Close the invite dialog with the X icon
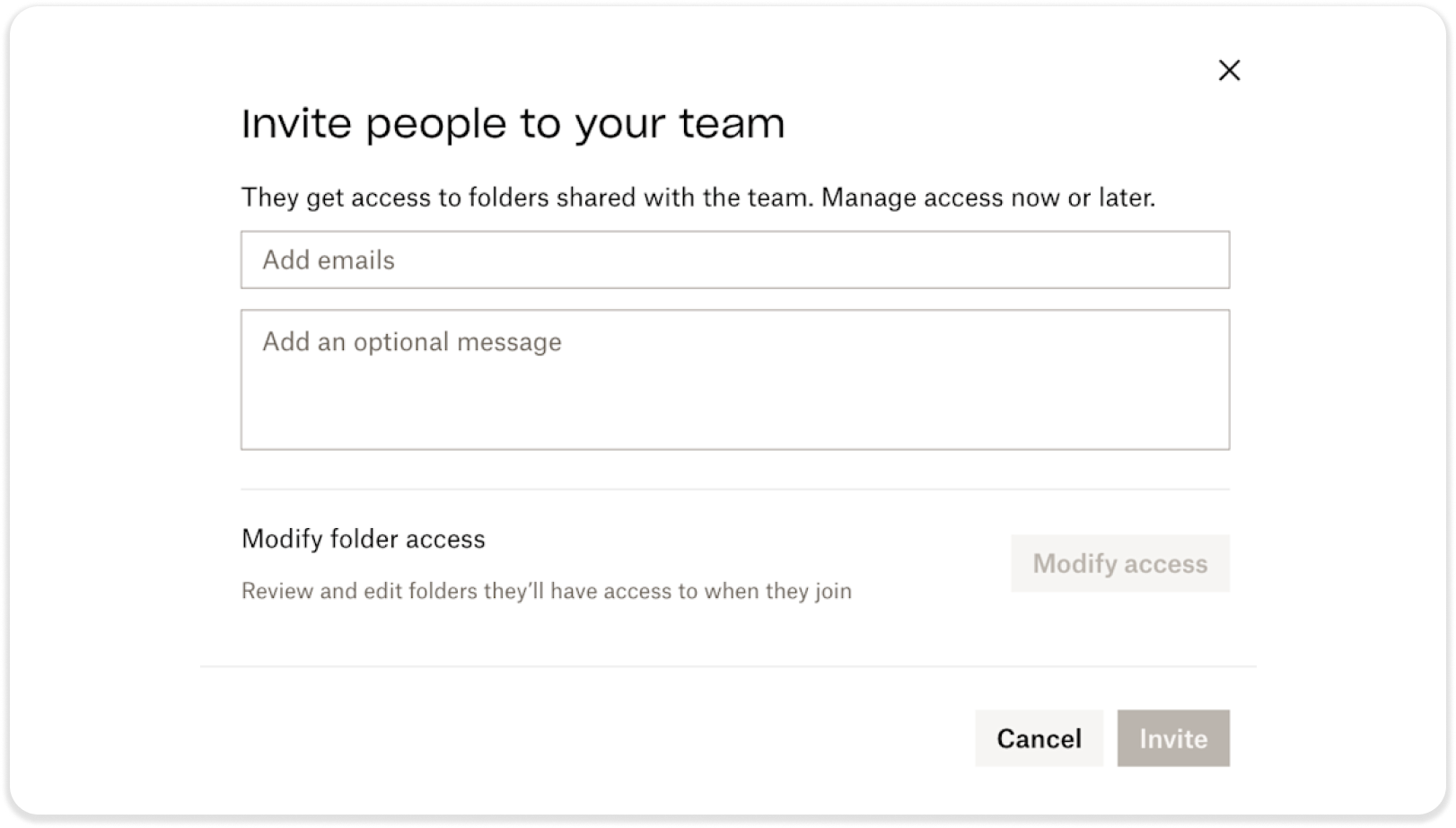1456x828 pixels. (x=1229, y=70)
